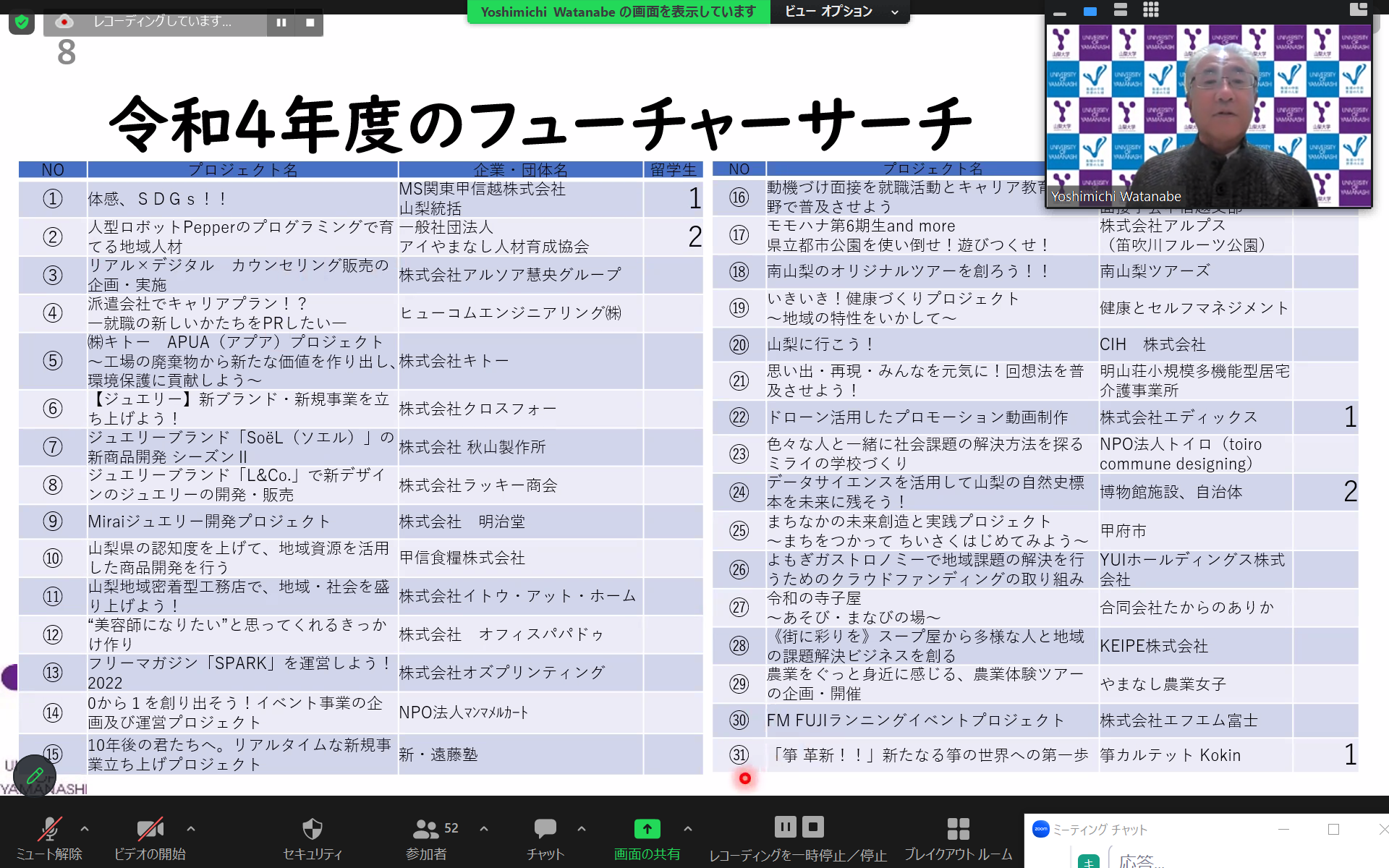1389x868 pixels.
Task: Click Yoshimichi Watanabe's video thumbnail
Action: pos(1208,116)
